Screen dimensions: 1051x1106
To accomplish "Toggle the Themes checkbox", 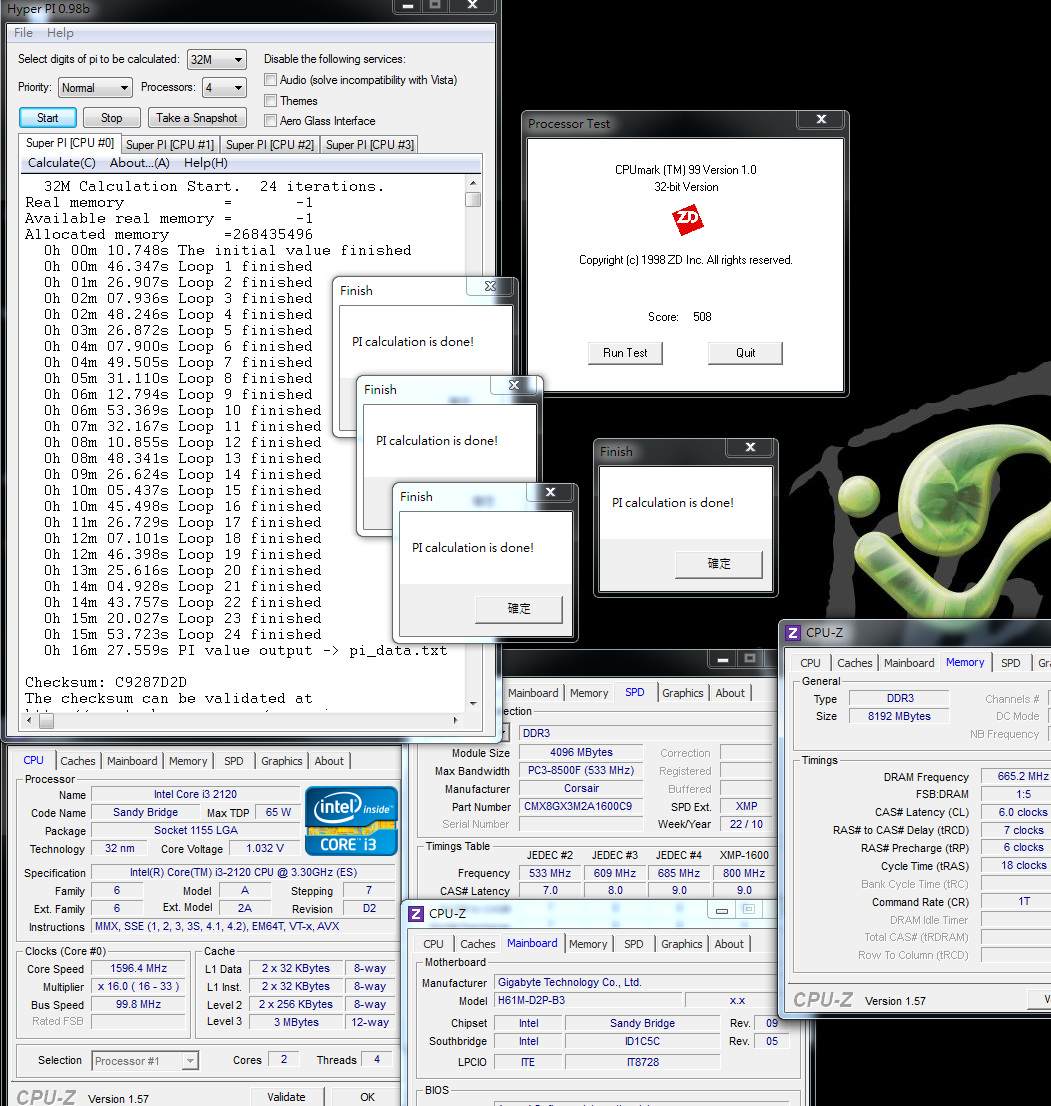I will pos(270,100).
